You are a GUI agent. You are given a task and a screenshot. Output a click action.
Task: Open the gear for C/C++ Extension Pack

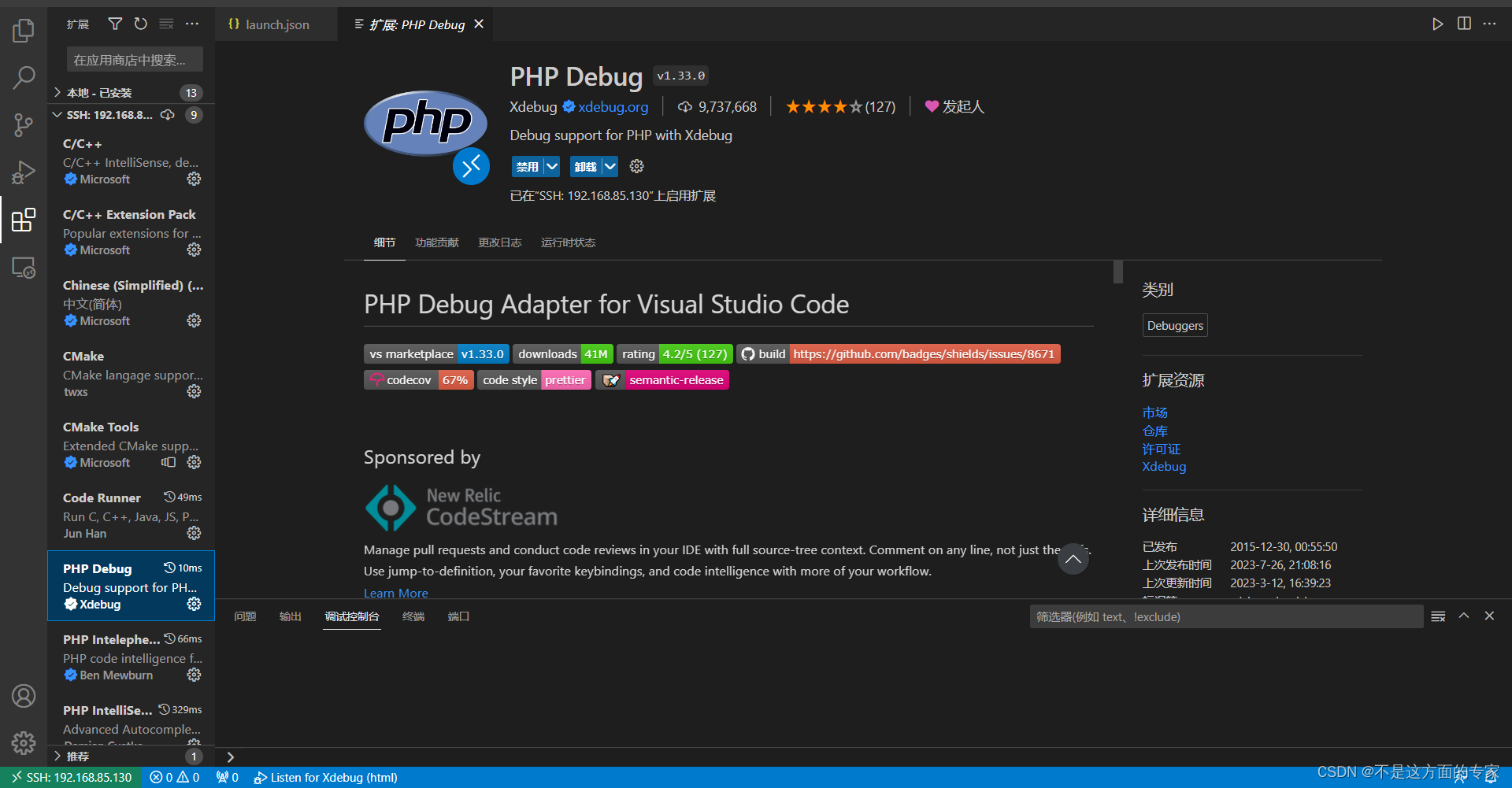(194, 250)
